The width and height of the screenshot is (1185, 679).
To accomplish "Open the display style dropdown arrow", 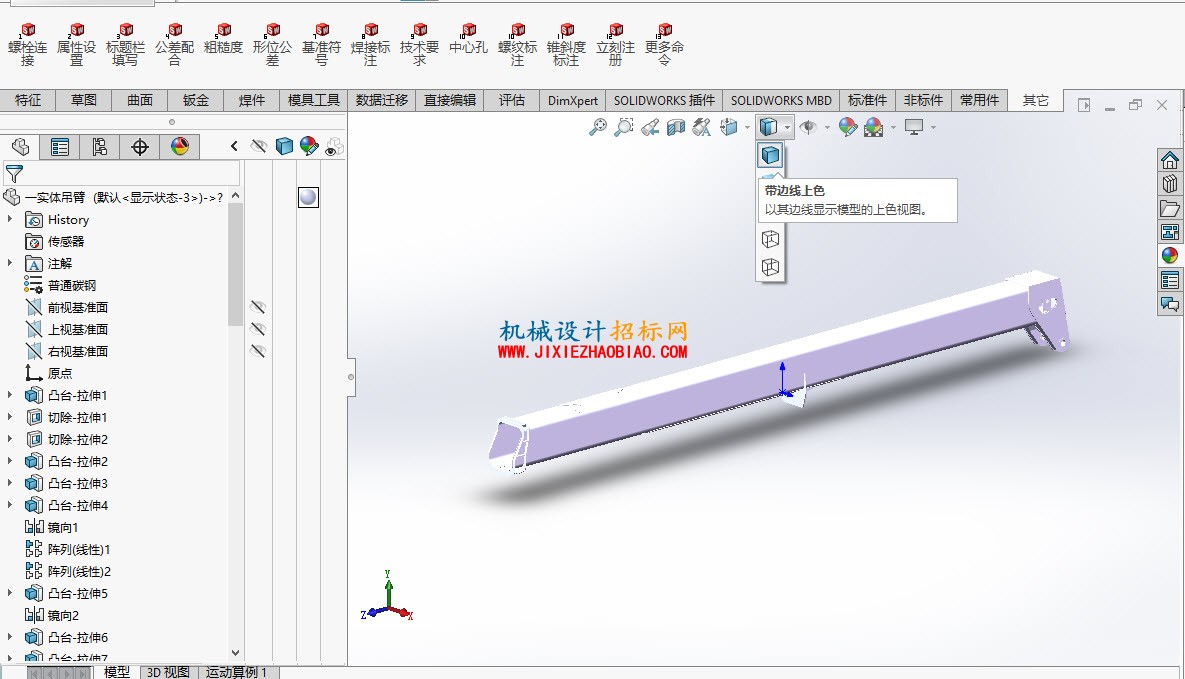I will coord(787,128).
